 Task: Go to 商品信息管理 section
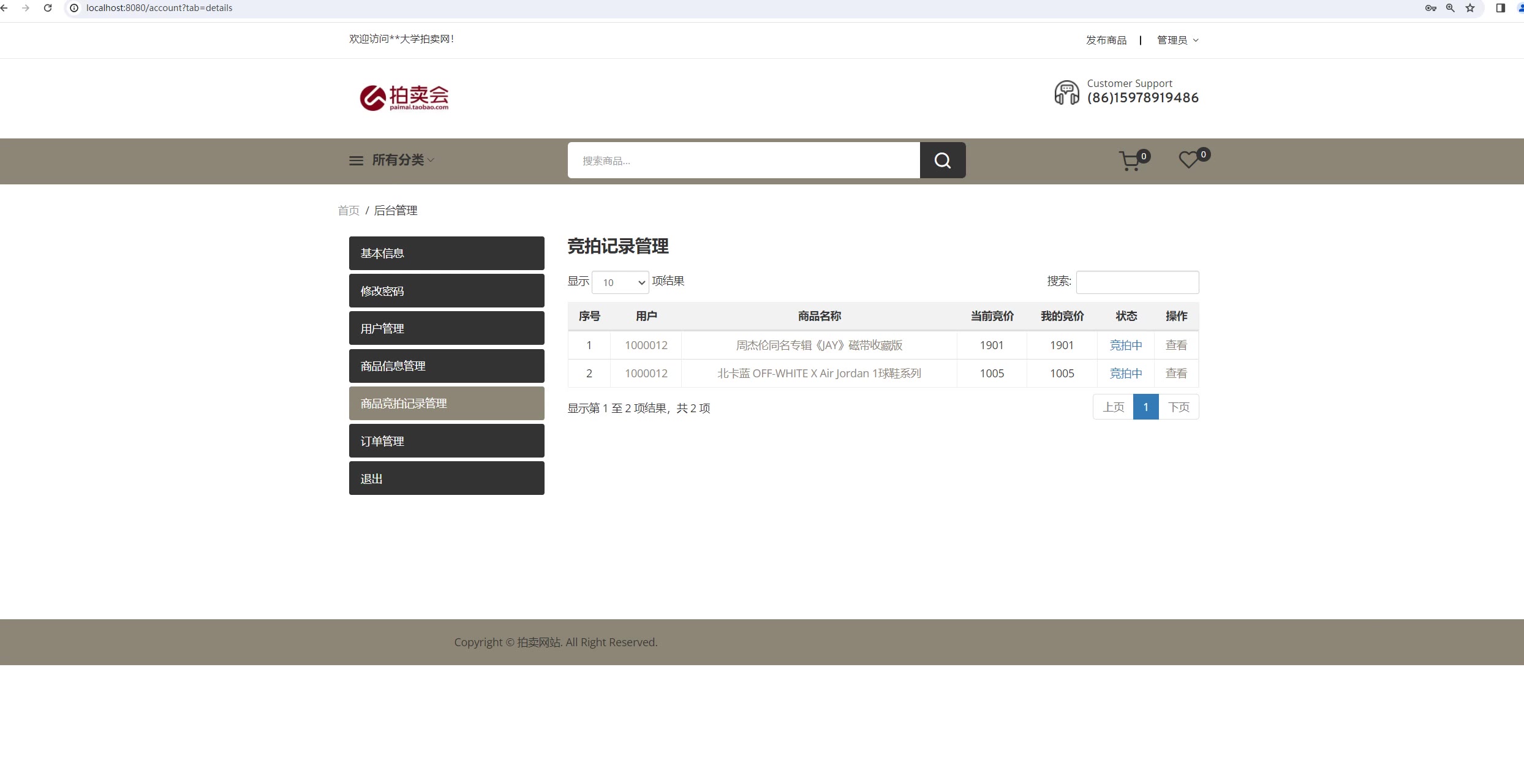pyautogui.click(x=447, y=366)
